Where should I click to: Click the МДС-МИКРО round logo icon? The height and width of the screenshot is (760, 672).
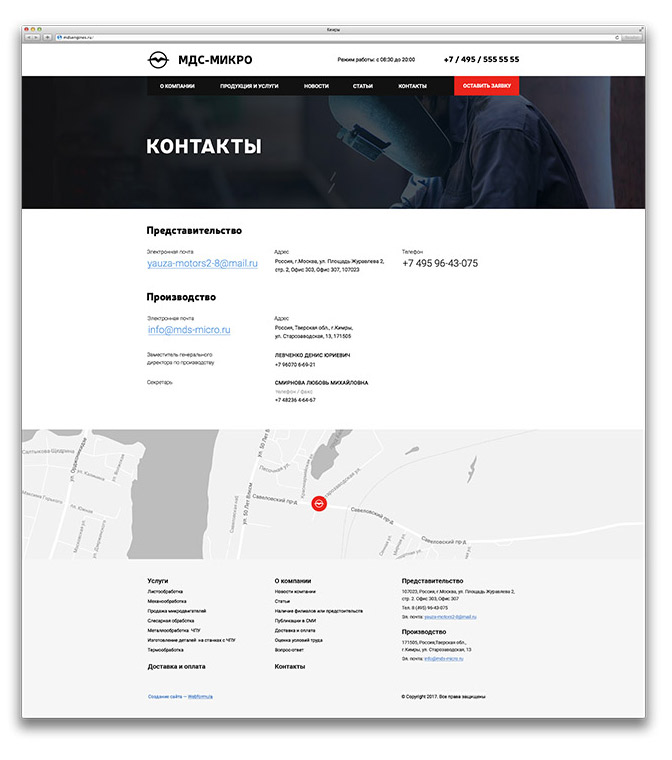[x=158, y=60]
